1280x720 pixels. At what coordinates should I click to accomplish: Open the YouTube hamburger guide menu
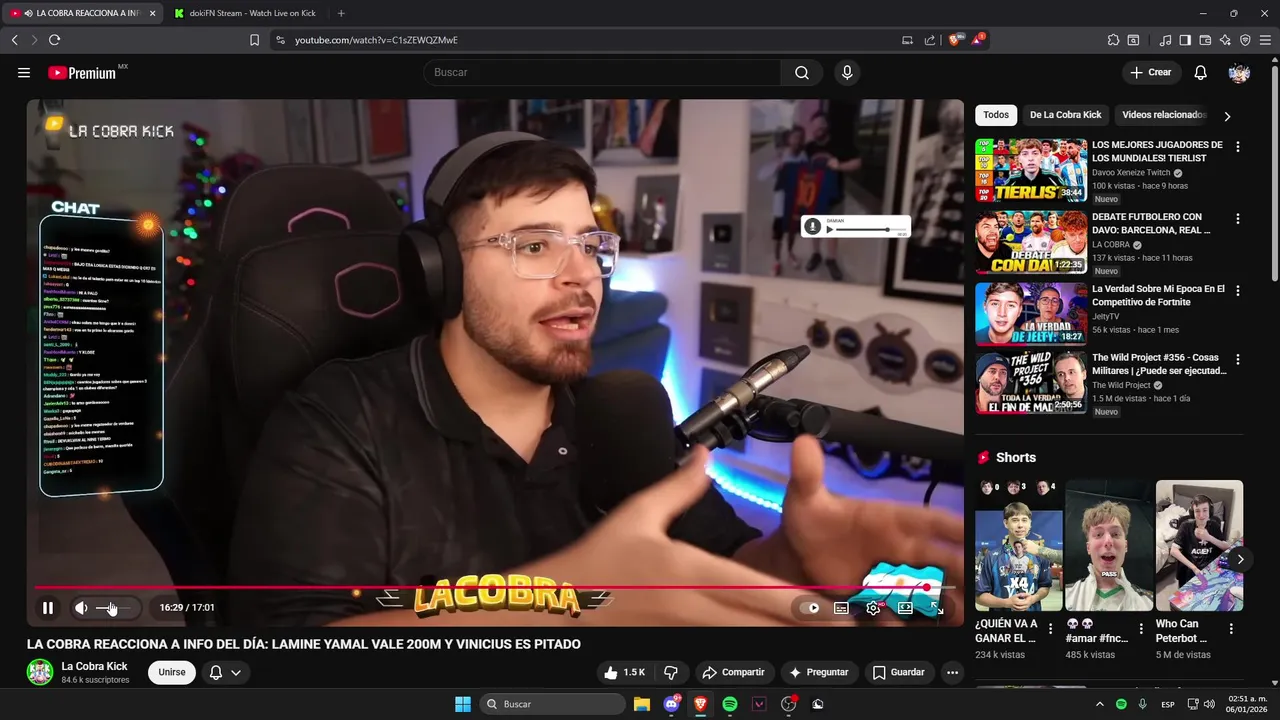coord(24,72)
